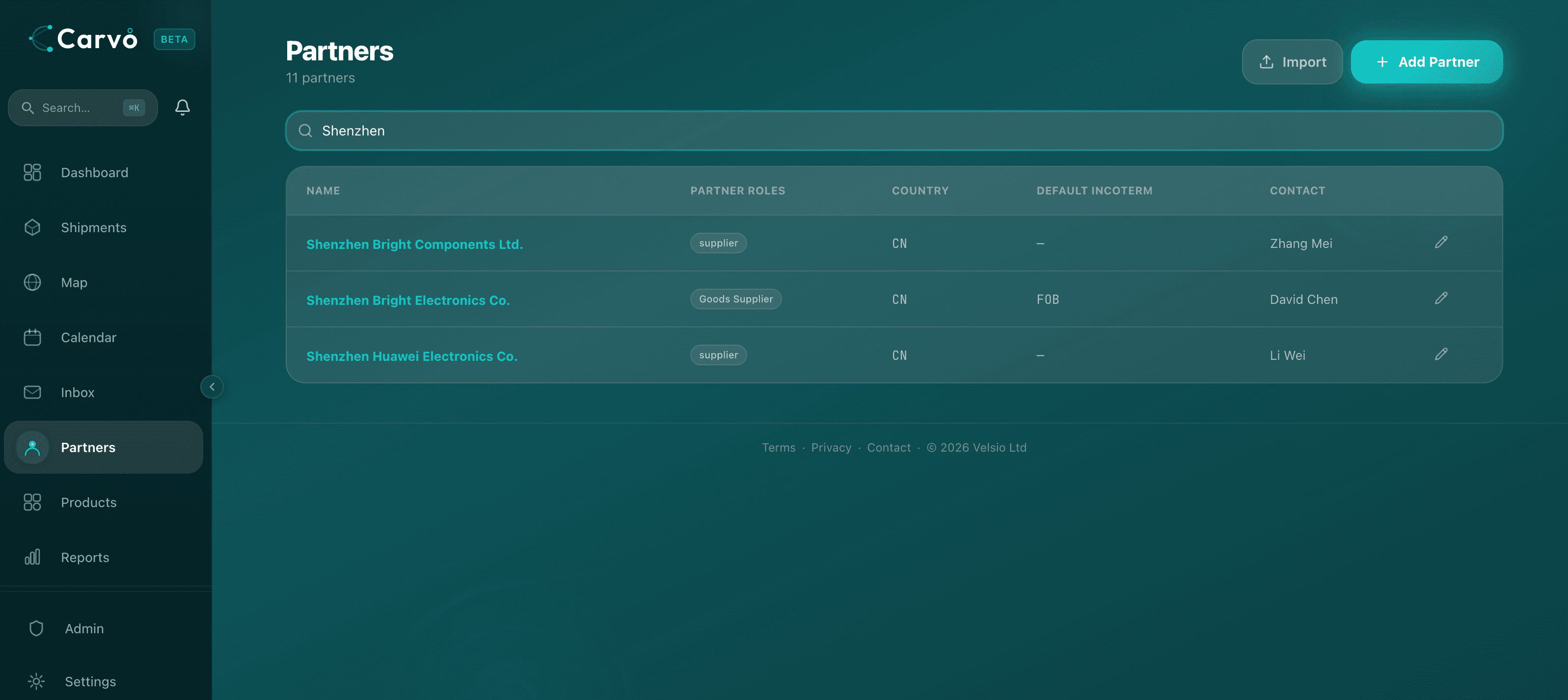The width and height of the screenshot is (1568, 700).
Task: Switch to the Partners section
Action: [88, 447]
